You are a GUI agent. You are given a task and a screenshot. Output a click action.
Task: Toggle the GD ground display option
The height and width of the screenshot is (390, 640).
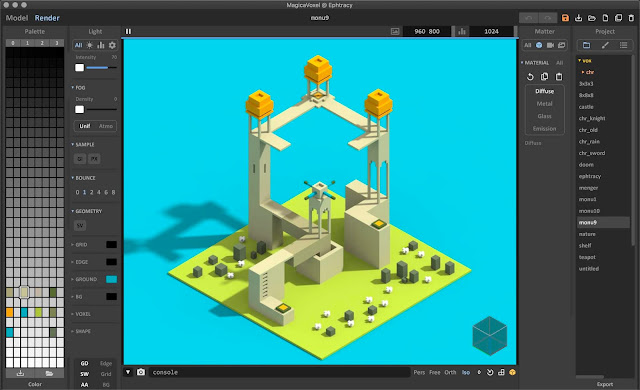(x=84, y=363)
